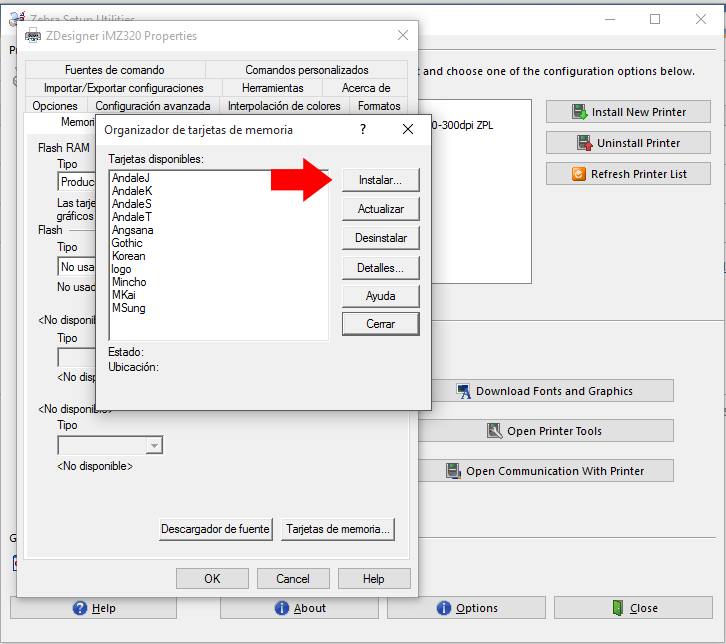Open the Descargador de fuente button
Image resolution: width=726 pixels, height=644 pixels.
pyautogui.click(x=215, y=529)
